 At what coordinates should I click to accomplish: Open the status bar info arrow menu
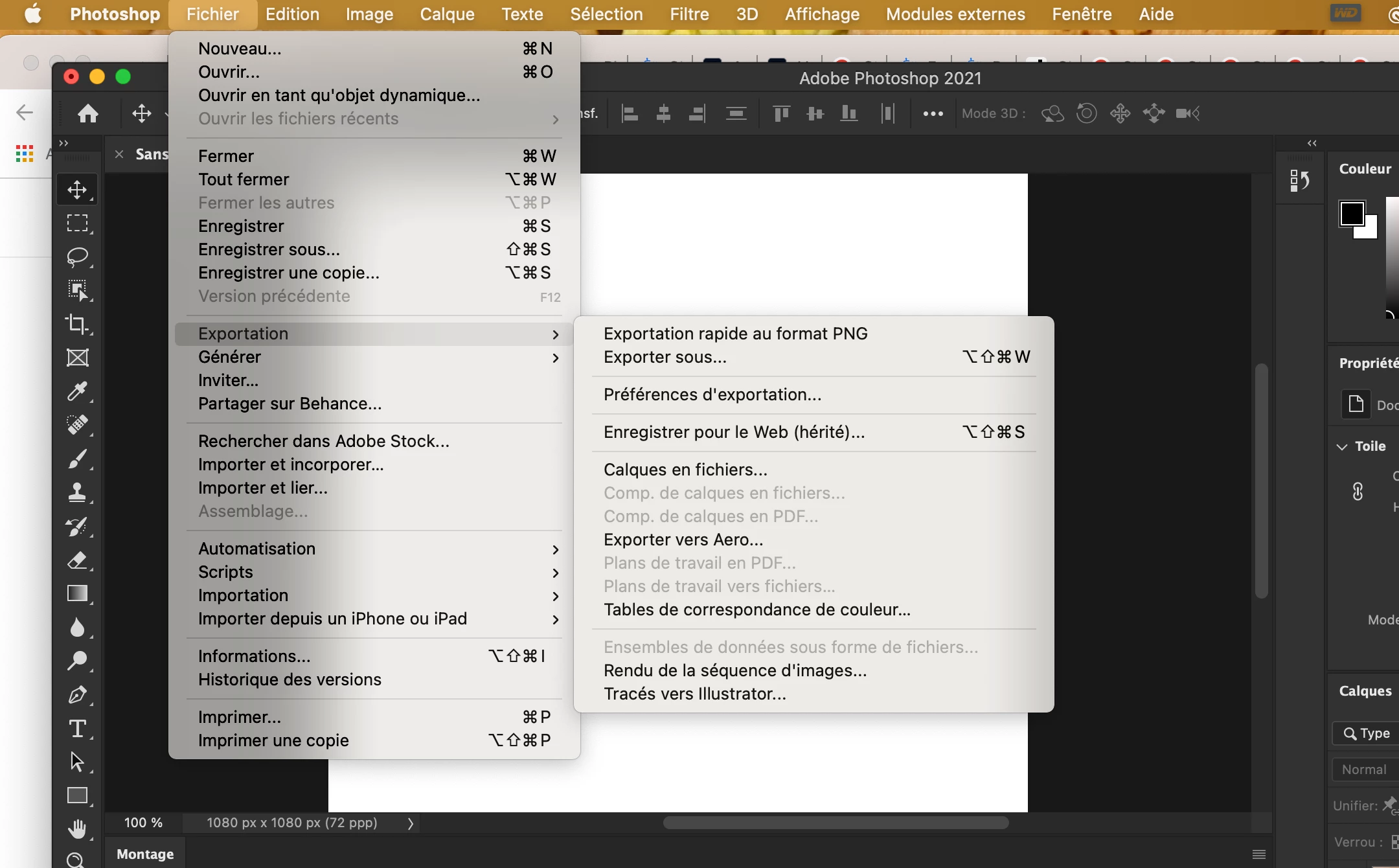pos(410,823)
